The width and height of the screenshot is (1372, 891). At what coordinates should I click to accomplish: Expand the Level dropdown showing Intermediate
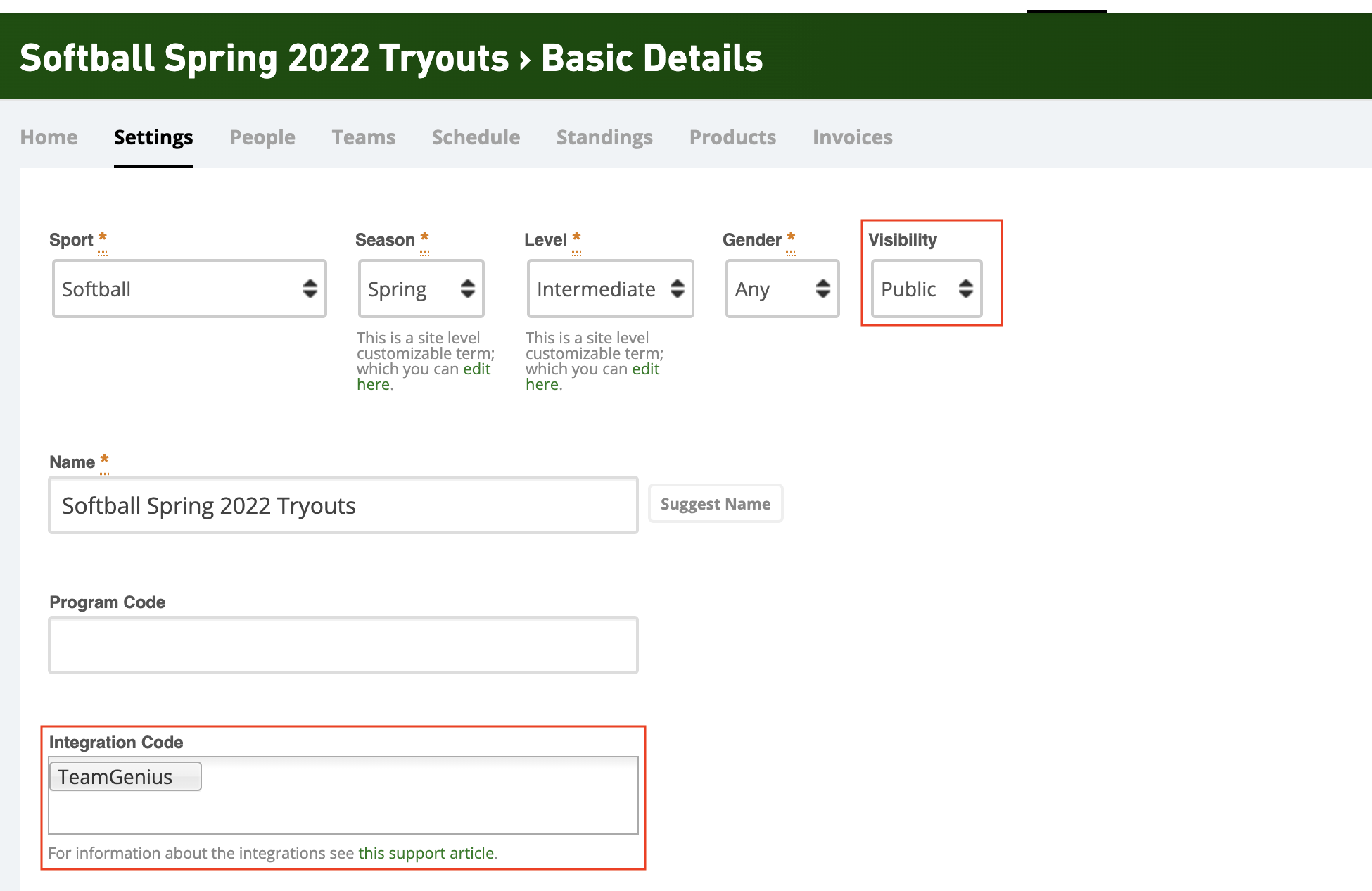point(609,289)
